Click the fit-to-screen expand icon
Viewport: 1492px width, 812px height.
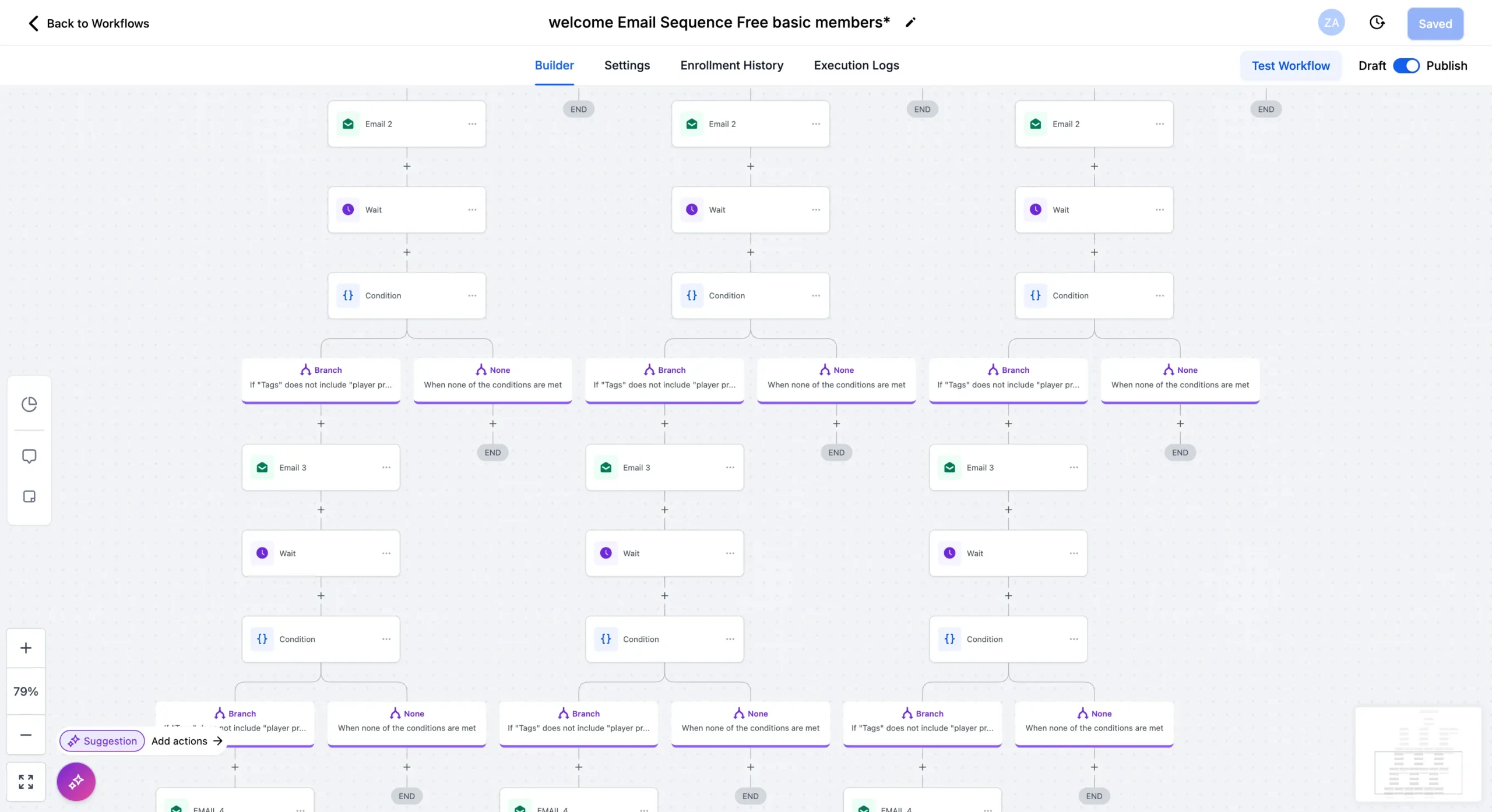coord(26,782)
